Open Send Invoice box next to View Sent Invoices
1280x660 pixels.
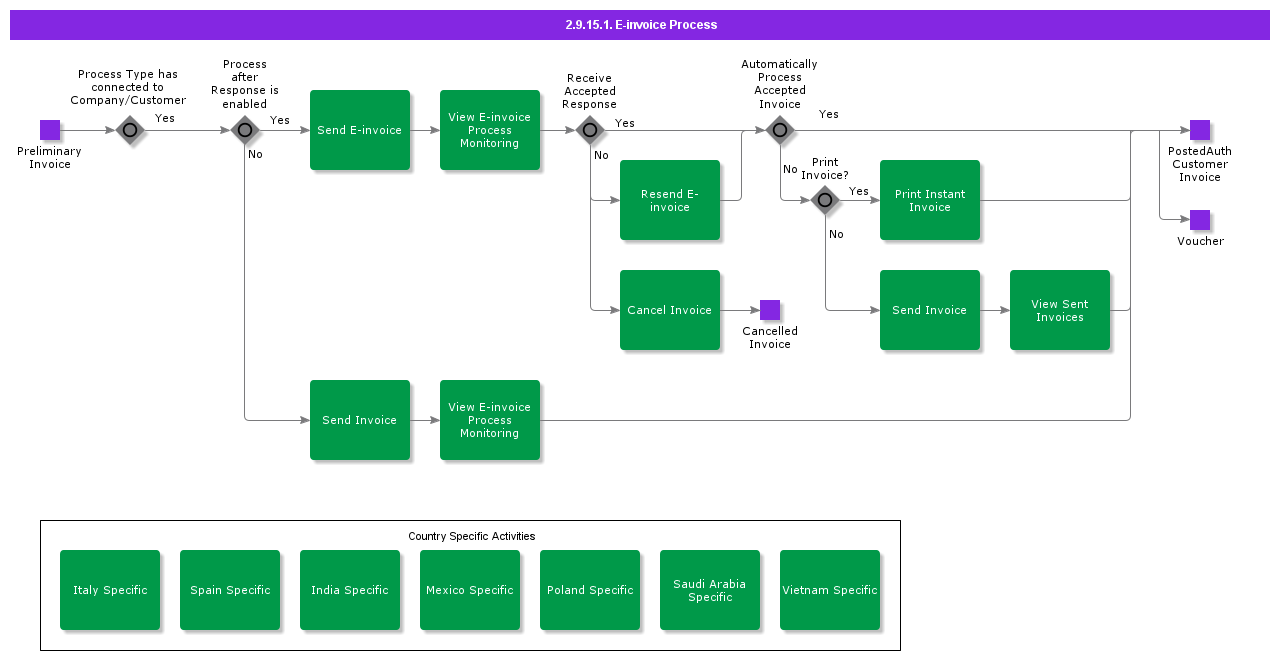[930, 310]
